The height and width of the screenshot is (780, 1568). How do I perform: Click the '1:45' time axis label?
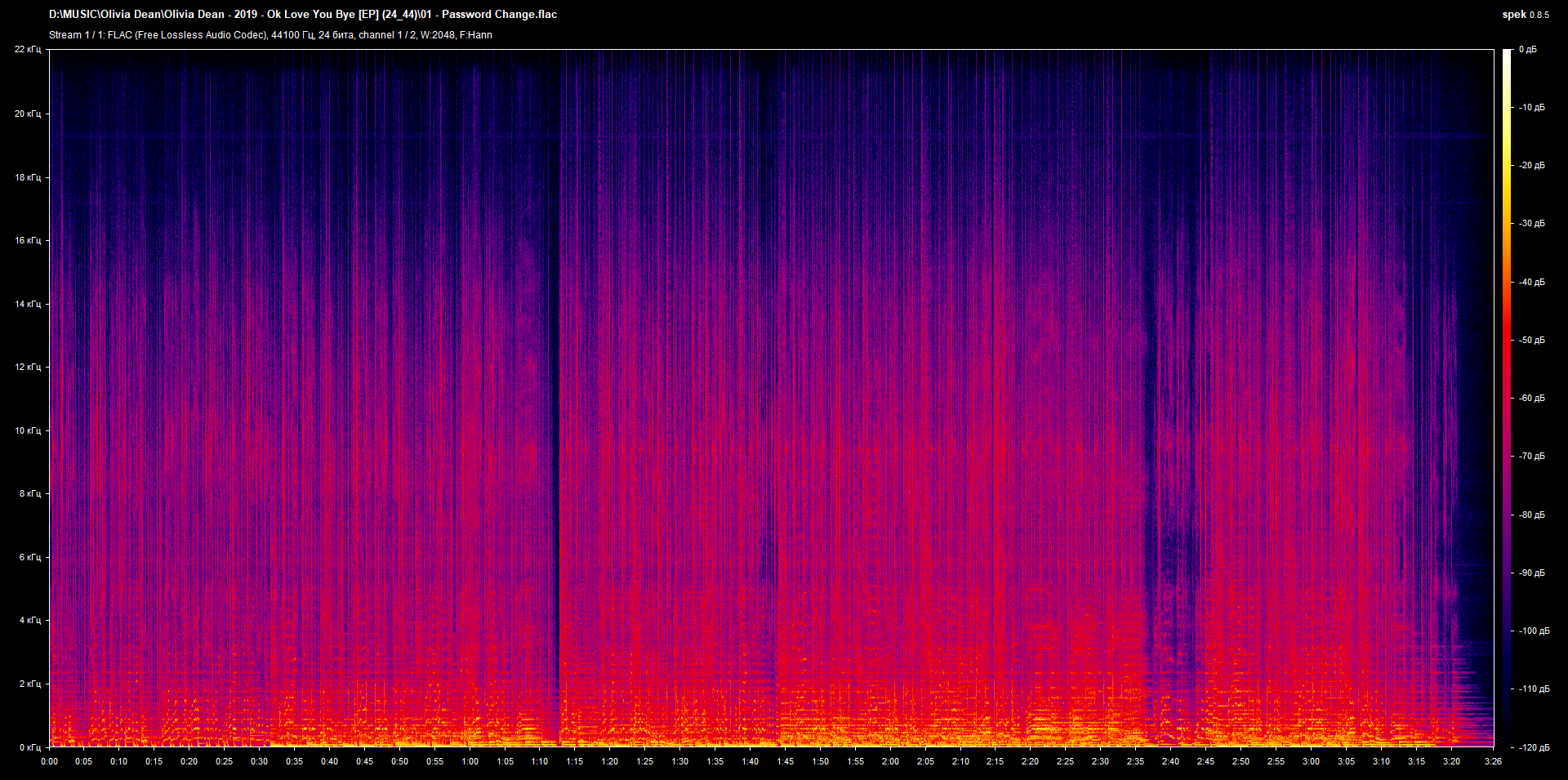[785, 761]
